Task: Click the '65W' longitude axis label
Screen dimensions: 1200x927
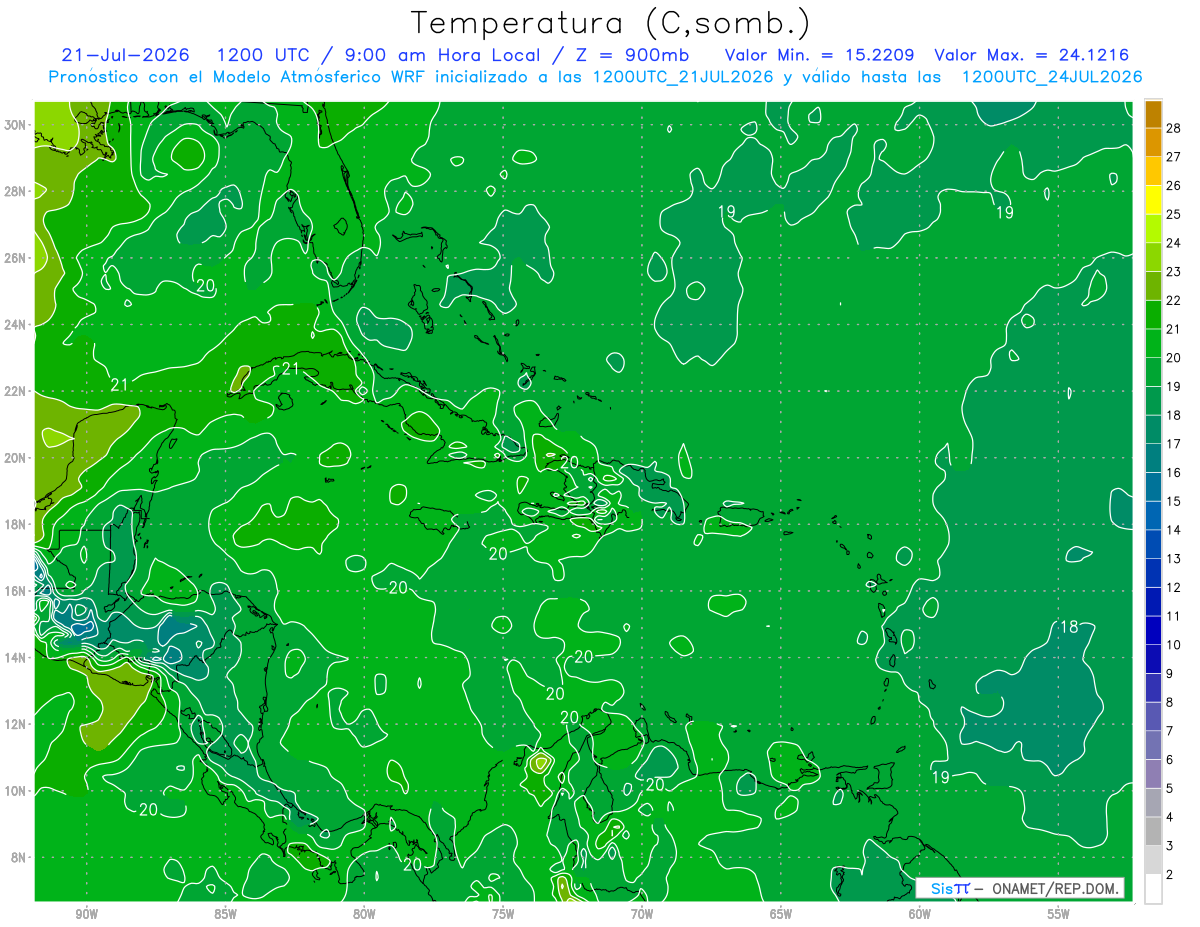Action: click(781, 915)
